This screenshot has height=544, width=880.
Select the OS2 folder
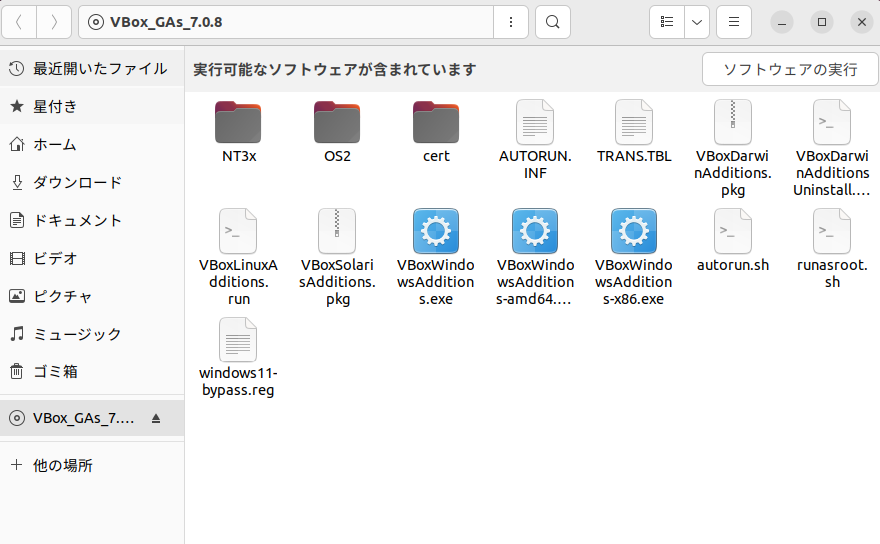pos(337,132)
